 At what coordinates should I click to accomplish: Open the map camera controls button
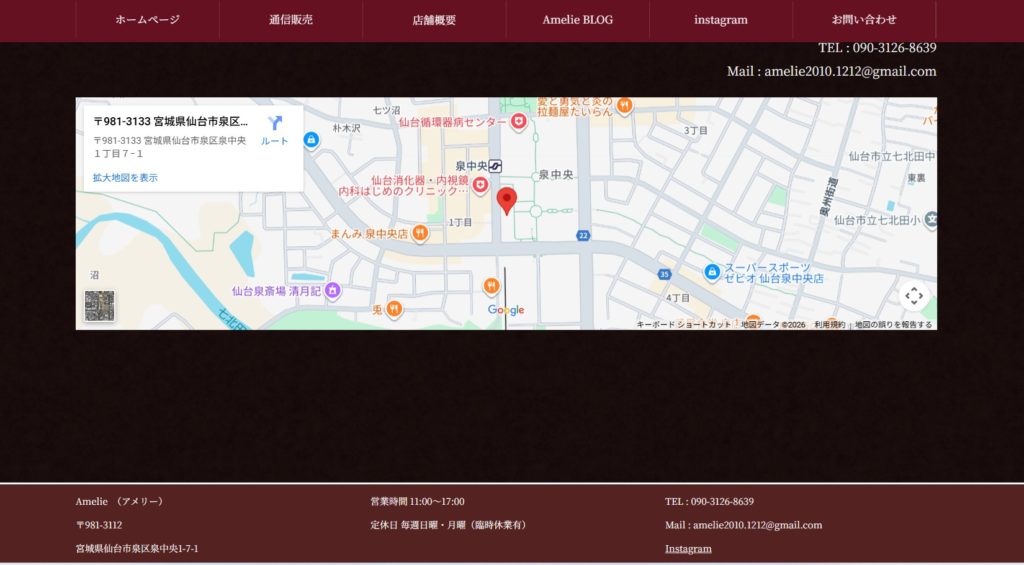[x=913, y=296]
